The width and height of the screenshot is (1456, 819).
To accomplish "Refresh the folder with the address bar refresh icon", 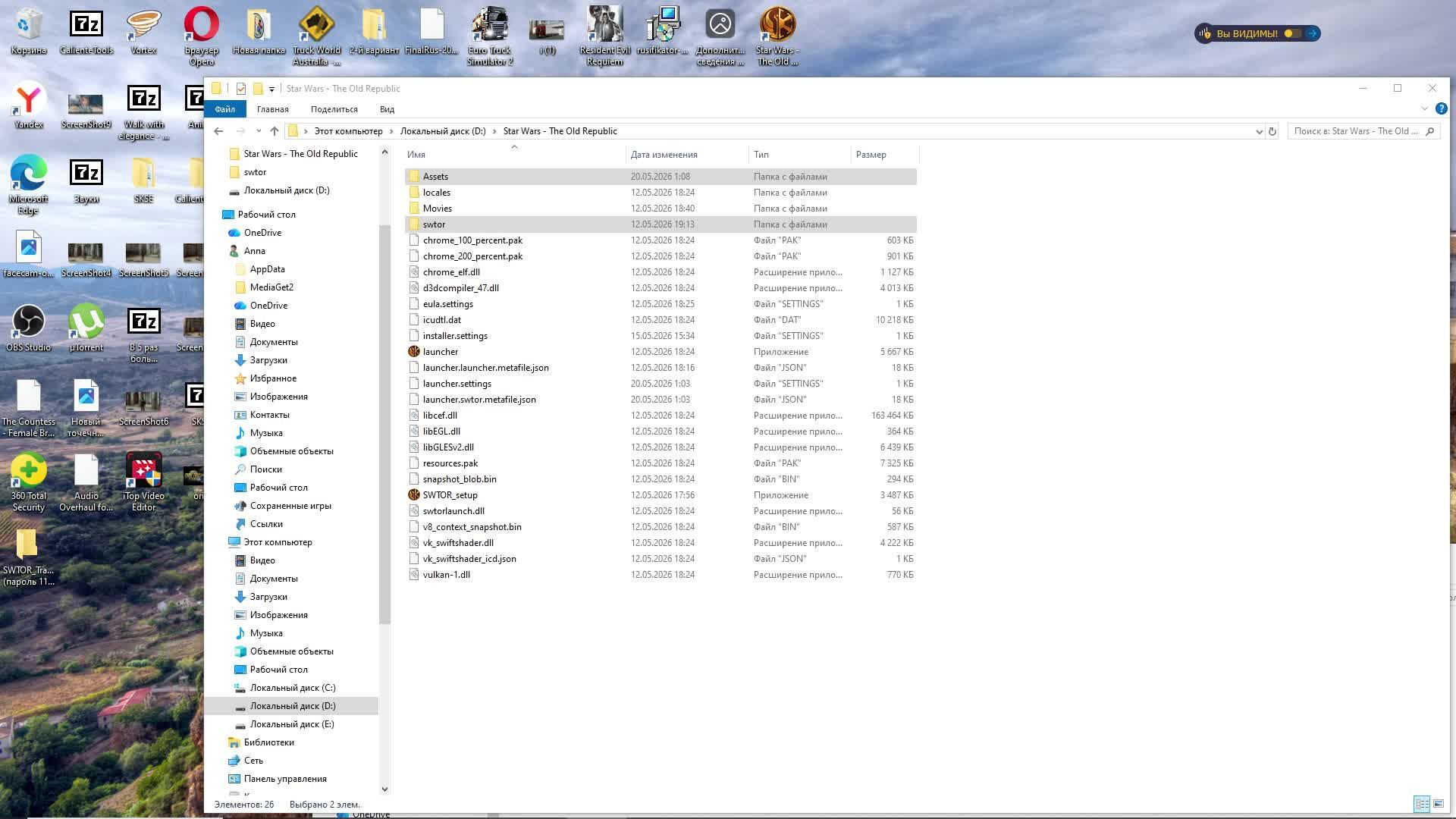I will tap(1272, 131).
